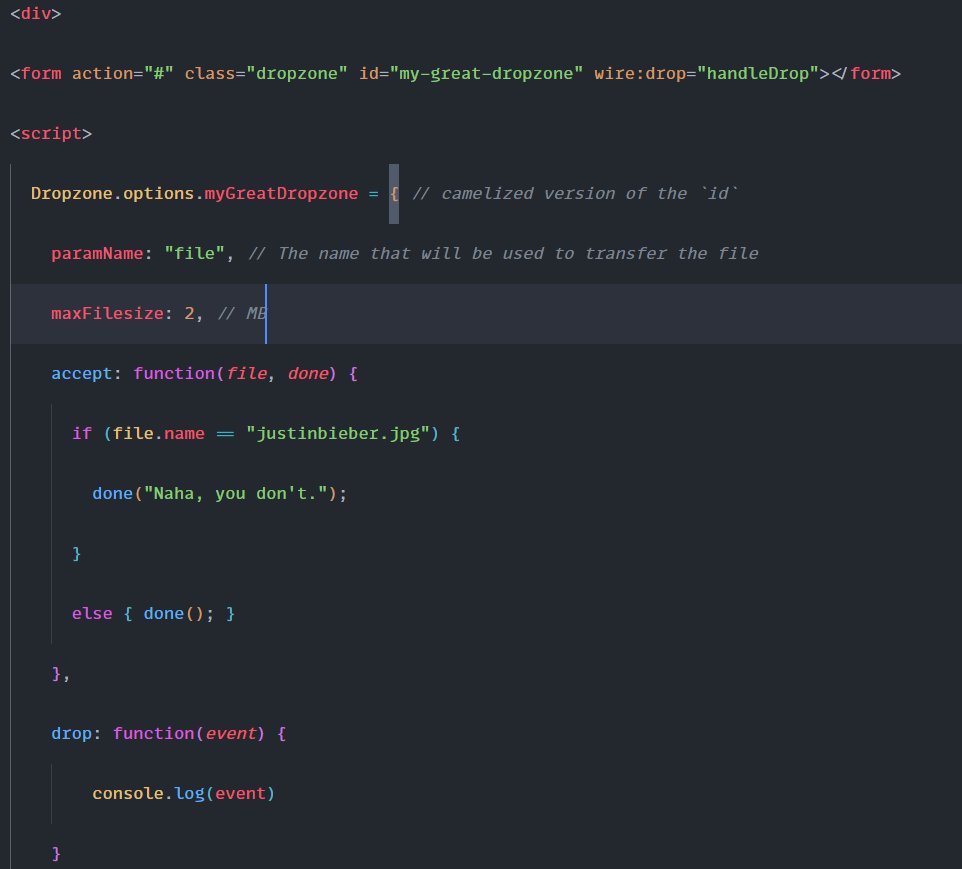Viewport: 962px width, 869px height.
Task: Click the if keyword
Action: click(82, 434)
